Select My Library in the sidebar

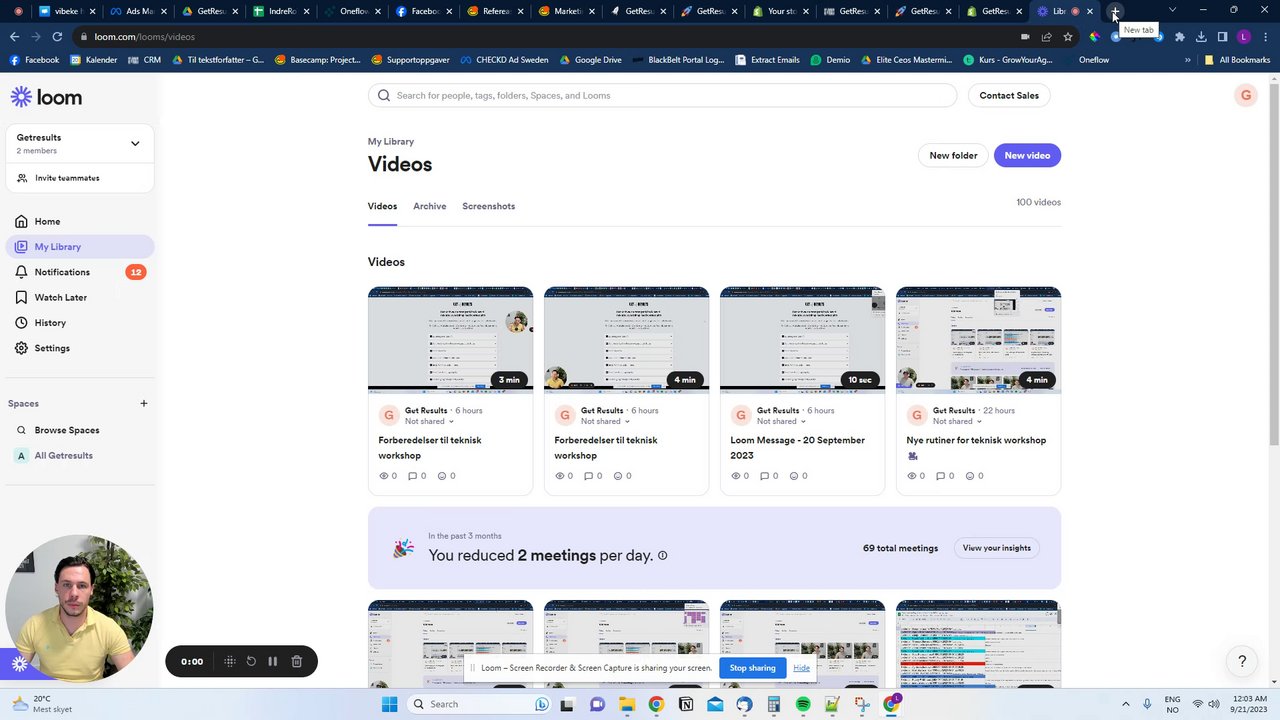[79, 247]
